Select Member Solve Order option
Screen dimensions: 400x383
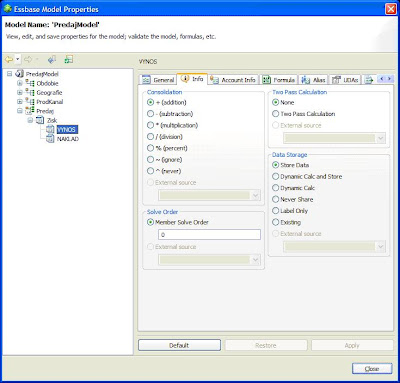pyautogui.click(x=150, y=222)
